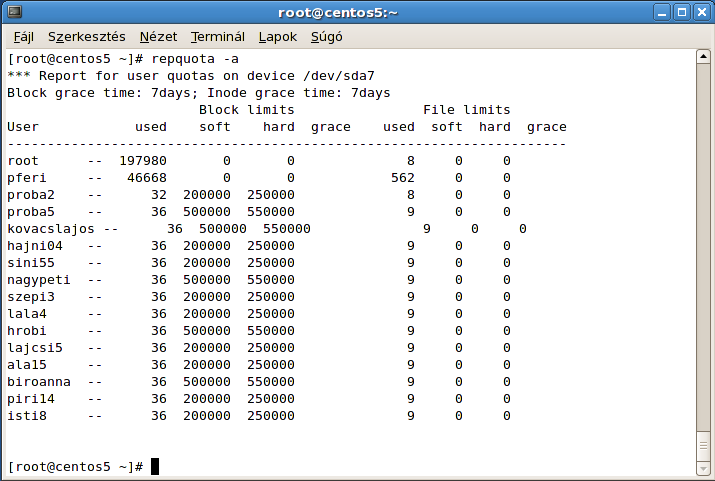Open the Lapok menu
The width and height of the screenshot is (715, 481).
coord(278,37)
